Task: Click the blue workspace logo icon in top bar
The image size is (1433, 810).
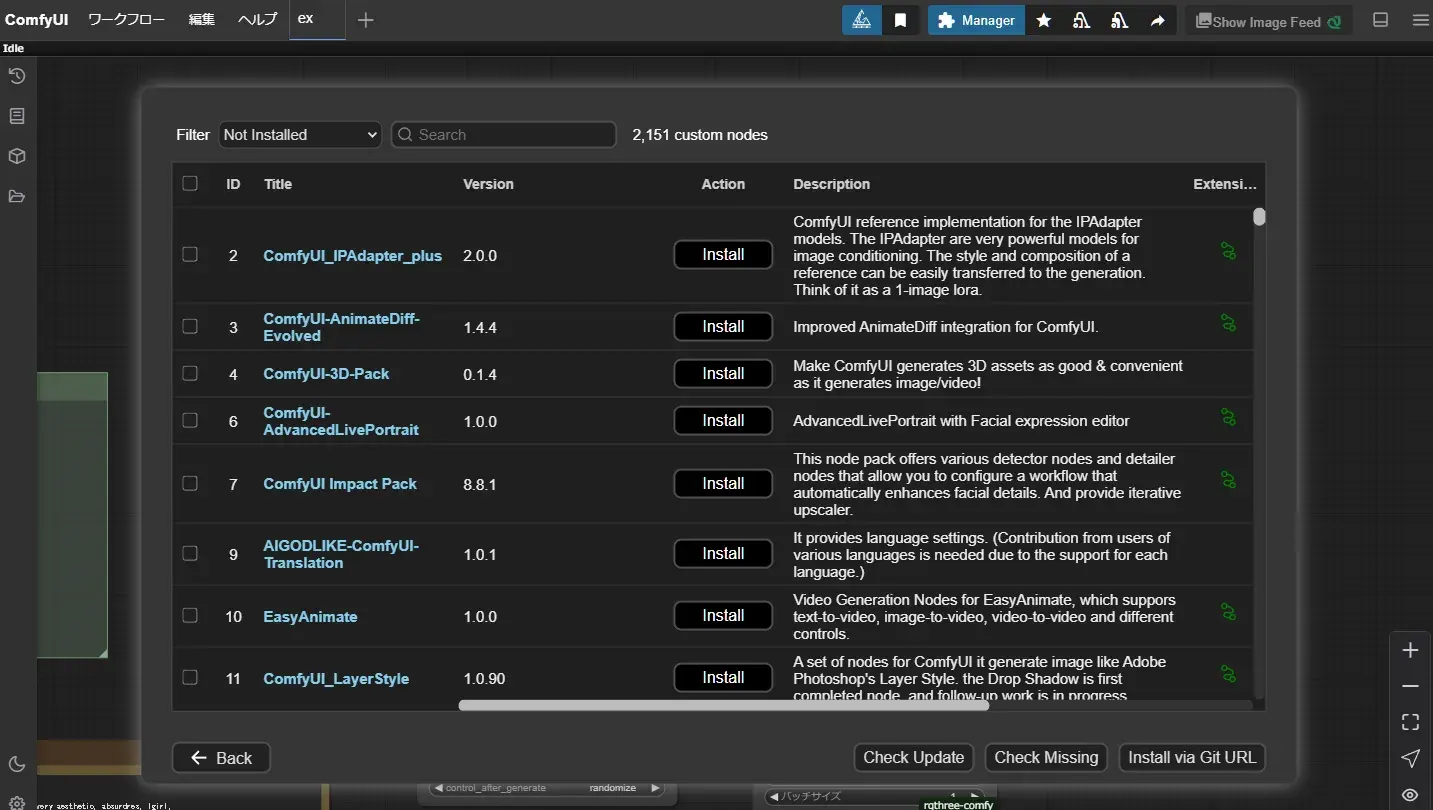Action: click(861, 20)
